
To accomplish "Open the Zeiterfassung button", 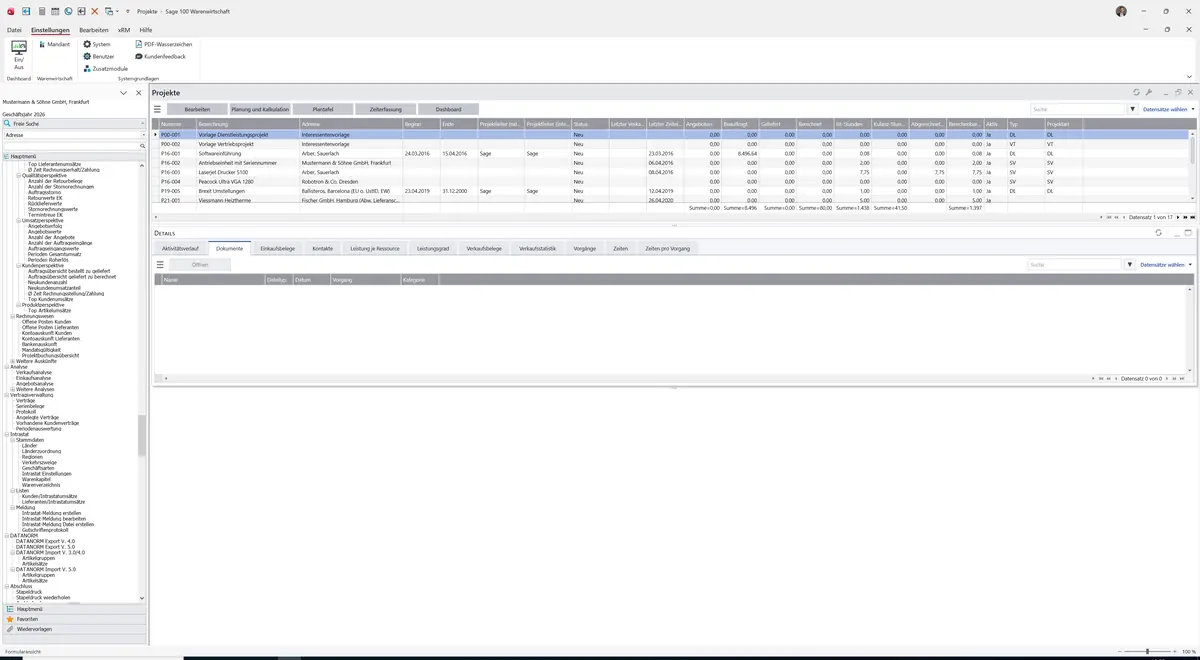I will (386, 109).
